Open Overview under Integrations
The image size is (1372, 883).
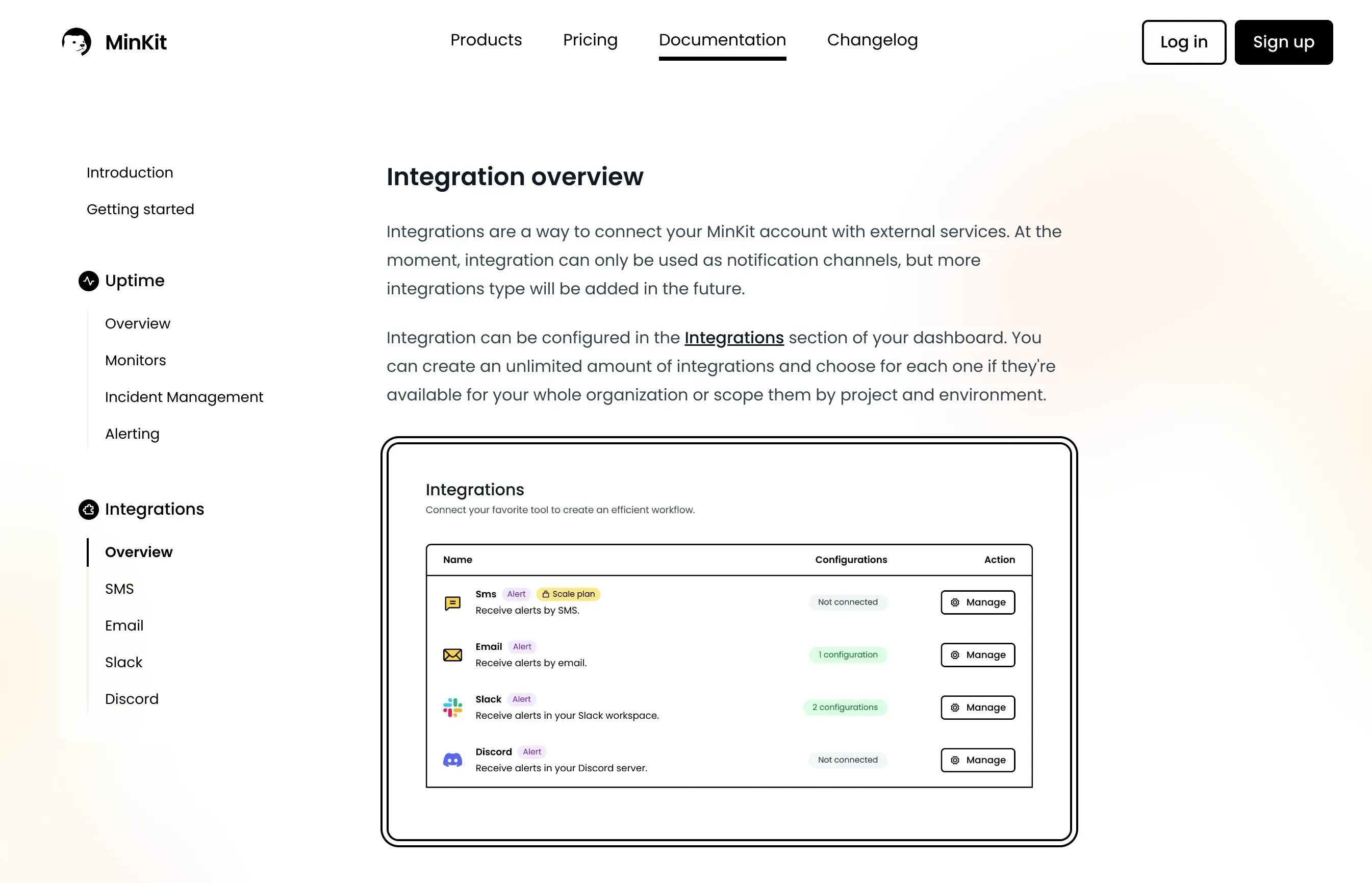pyautogui.click(x=139, y=552)
